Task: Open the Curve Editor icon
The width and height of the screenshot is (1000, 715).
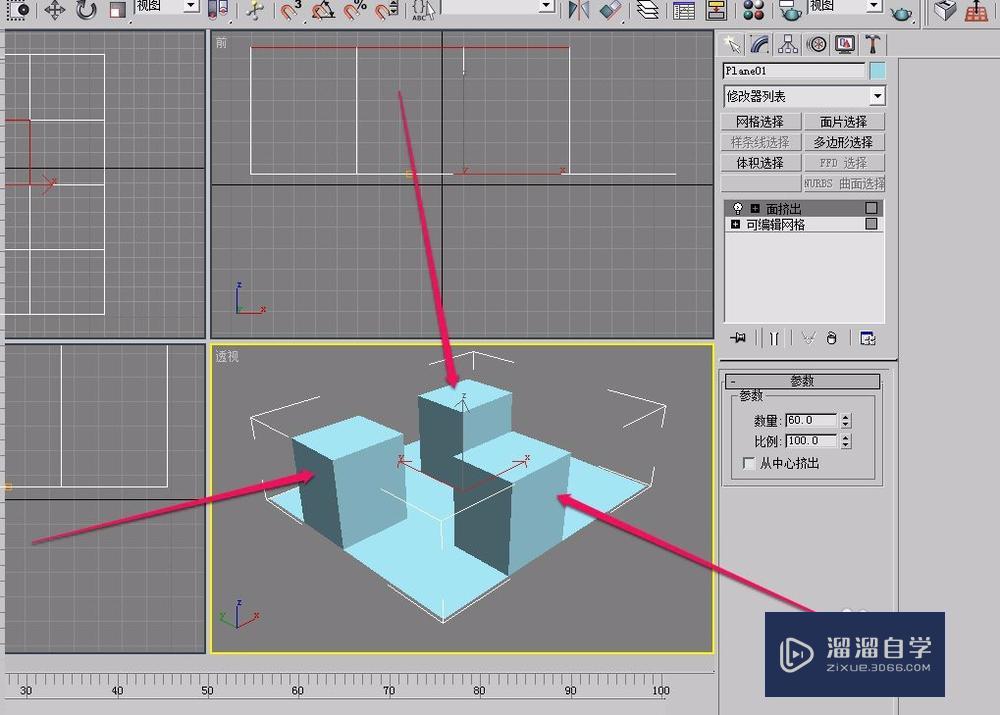Action: coord(684,10)
